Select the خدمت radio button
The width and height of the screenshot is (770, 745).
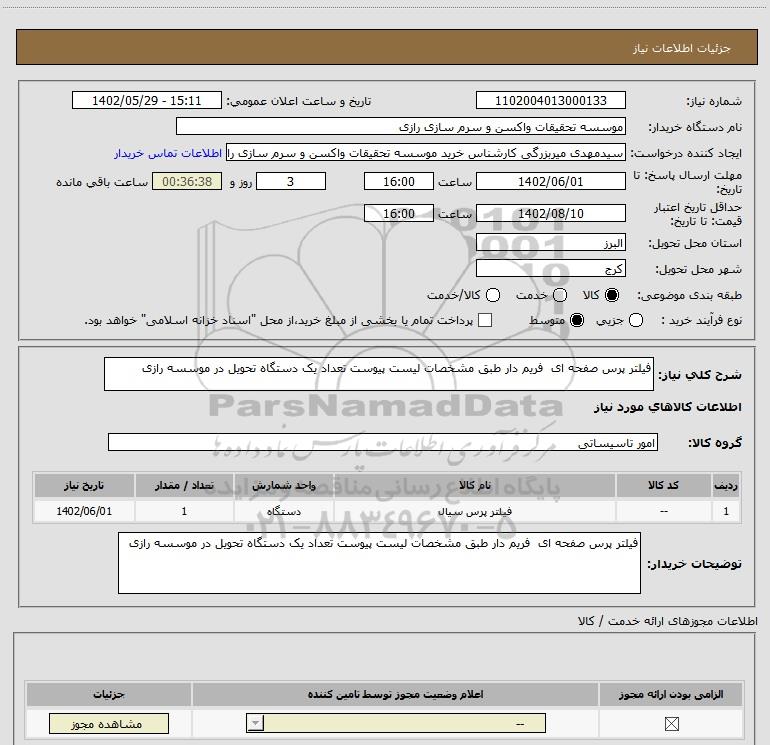560,295
